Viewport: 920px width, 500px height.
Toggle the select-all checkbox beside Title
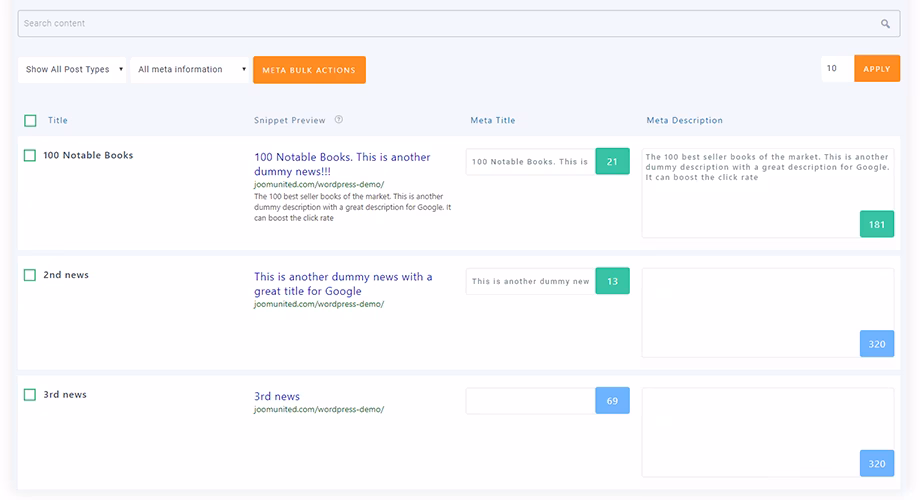point(30,121)
